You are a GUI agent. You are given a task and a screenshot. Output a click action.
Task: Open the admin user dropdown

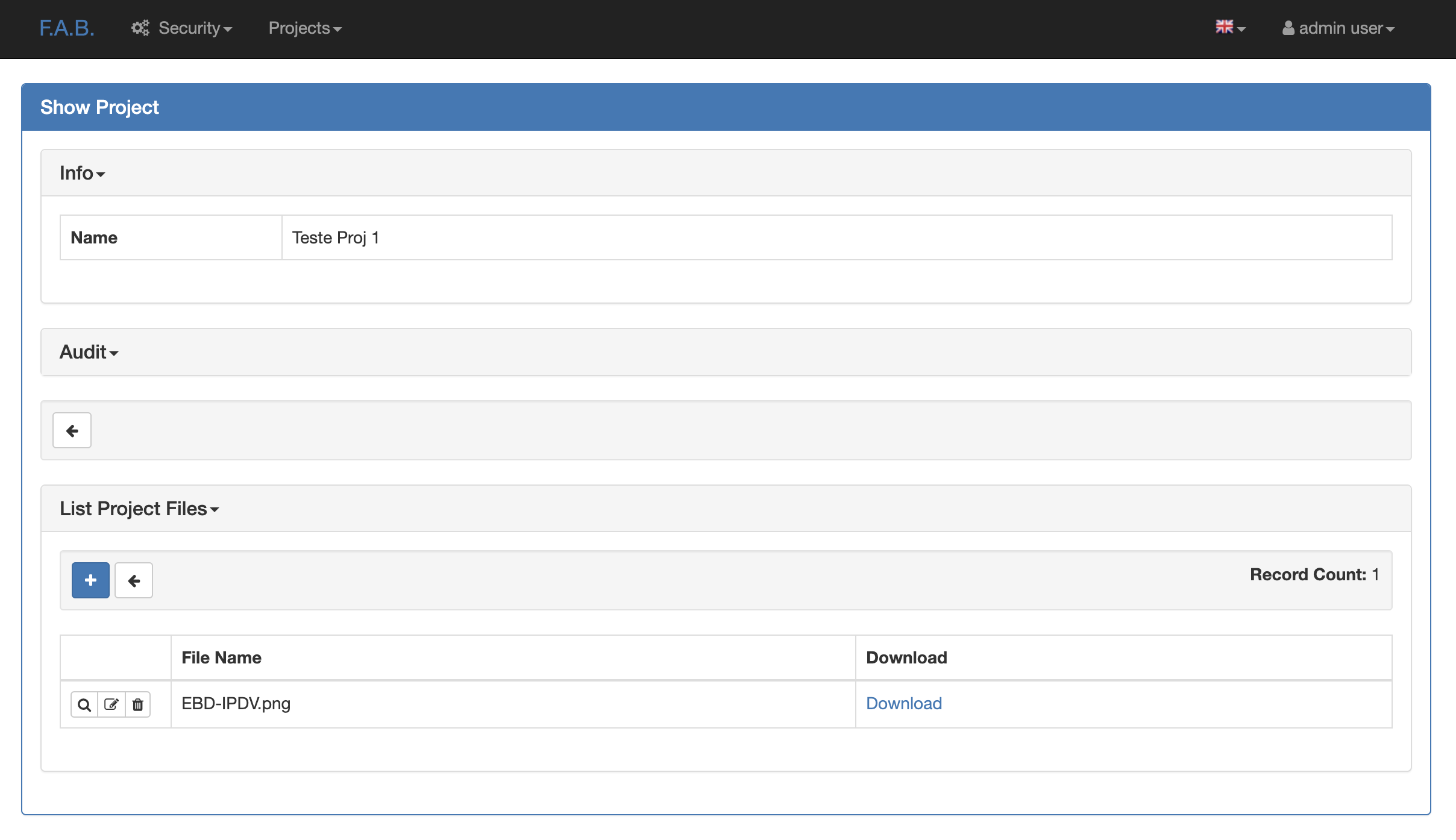pos(1338,28)
